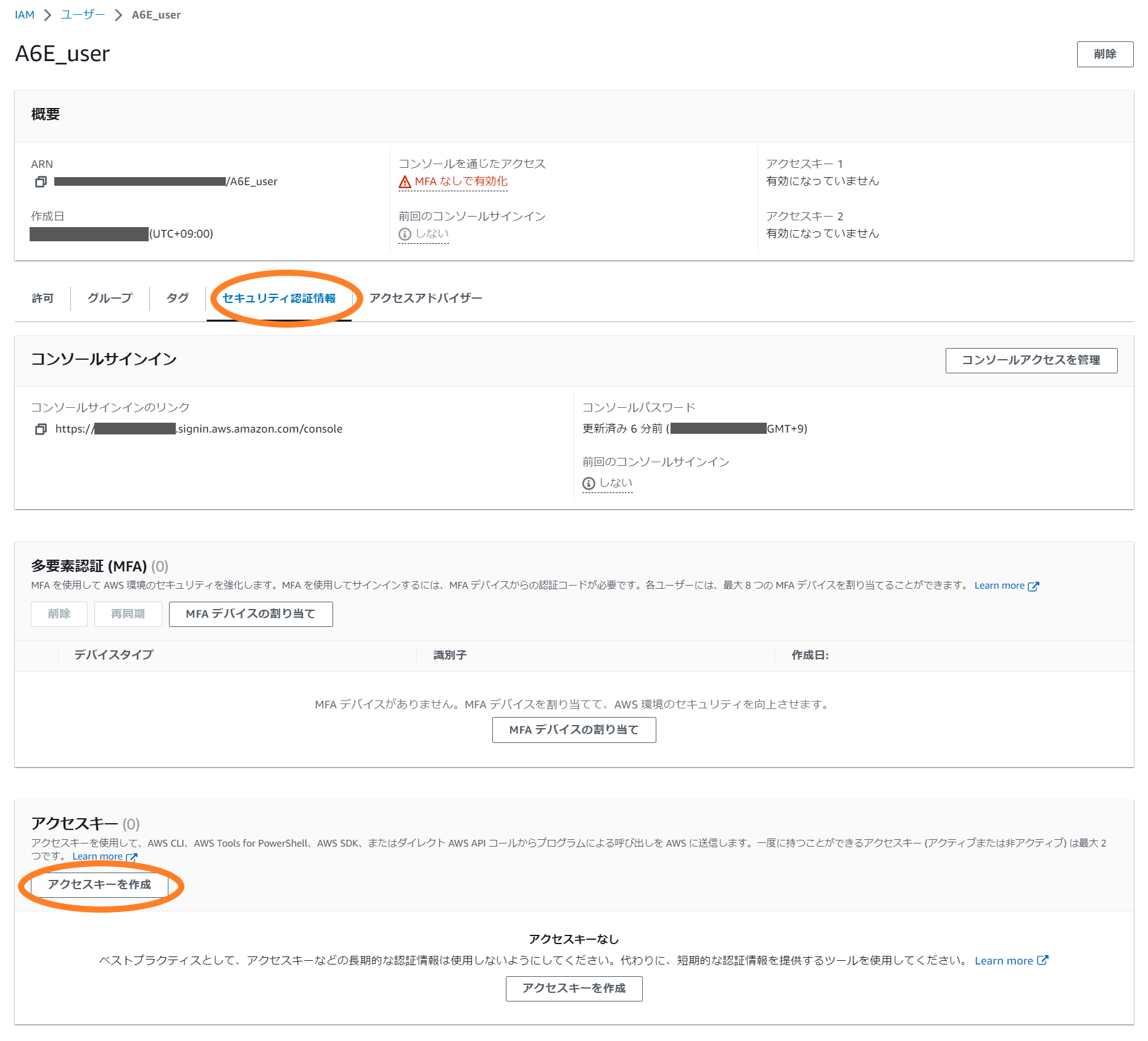
Task: Click info icon under summary last sign-in
Action: click(x=405, y=234)
